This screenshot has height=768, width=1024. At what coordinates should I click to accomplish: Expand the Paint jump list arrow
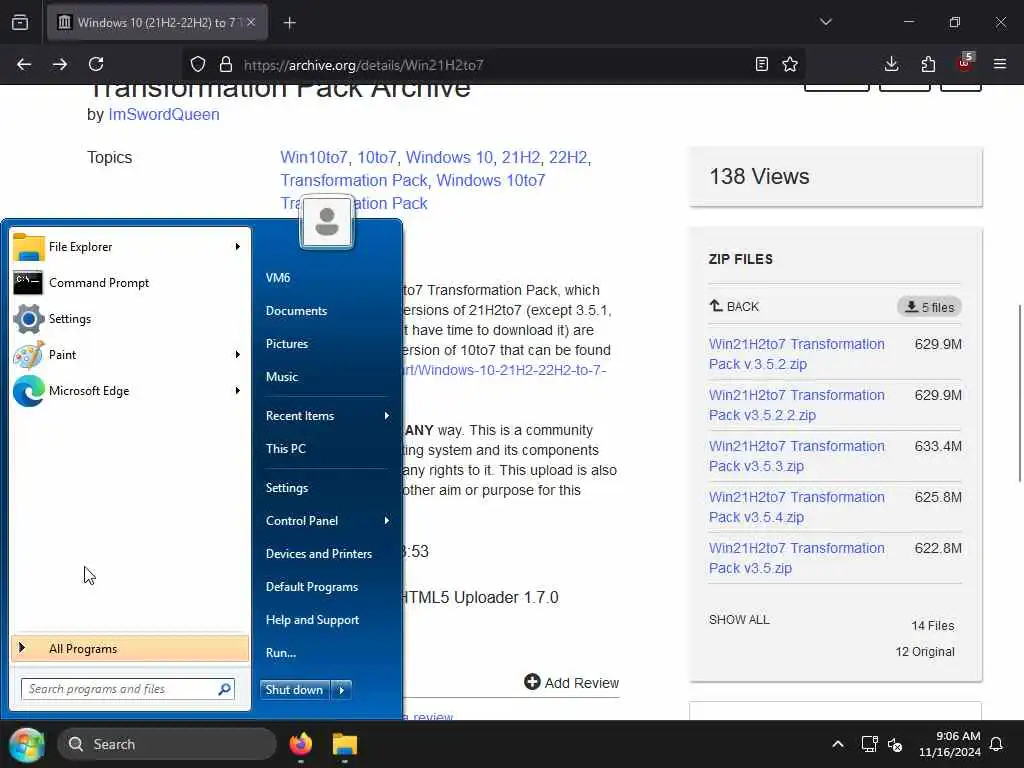point(238,355)
